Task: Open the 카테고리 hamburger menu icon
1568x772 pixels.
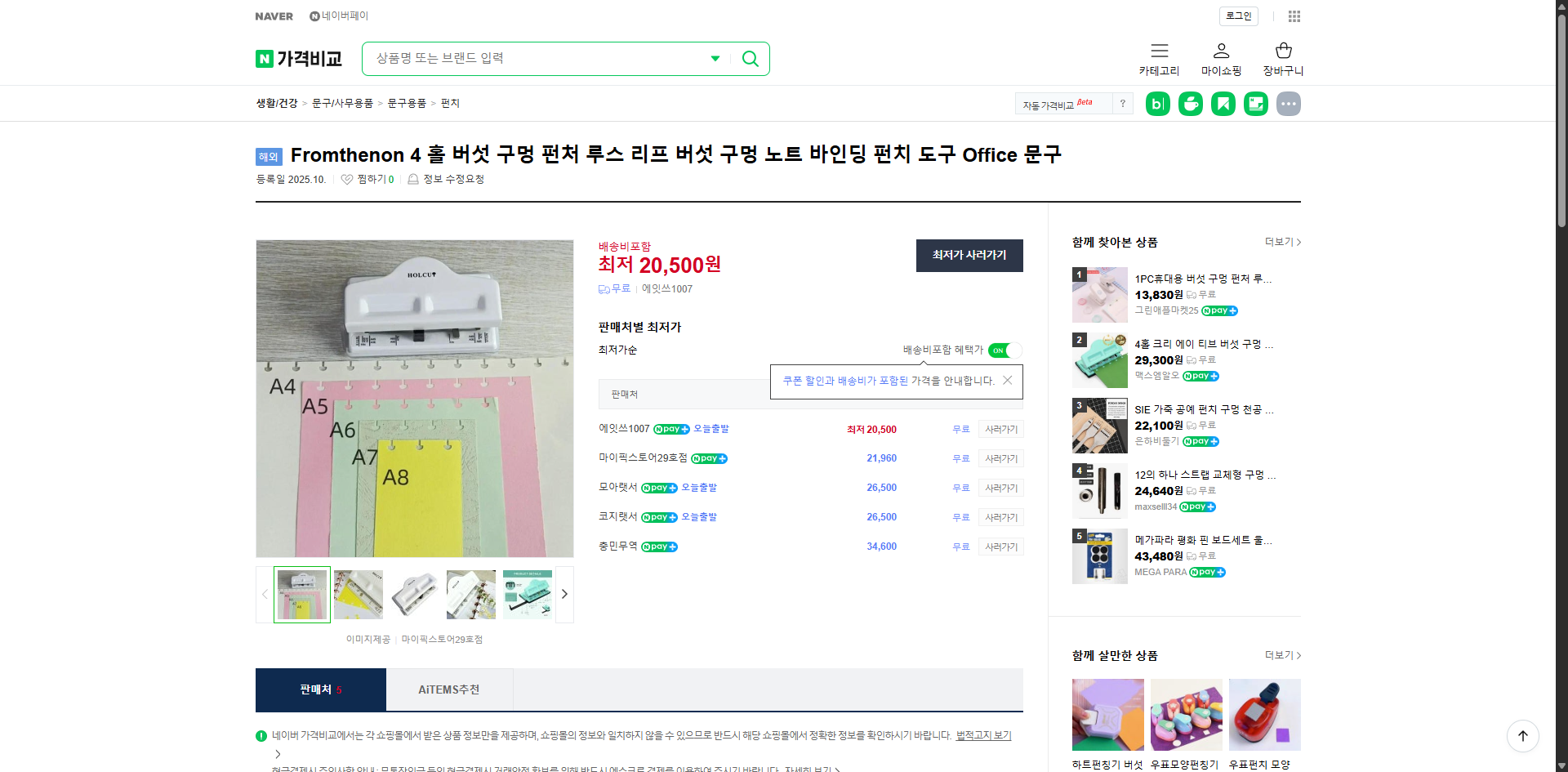Action: [x=1159, y=51]
